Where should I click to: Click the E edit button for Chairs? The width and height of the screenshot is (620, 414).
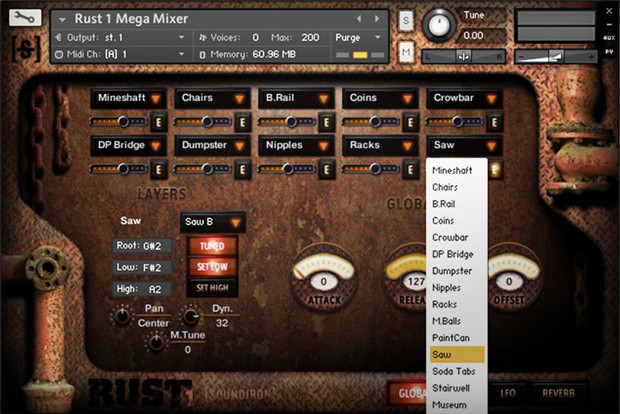click(x=242, y=123)
